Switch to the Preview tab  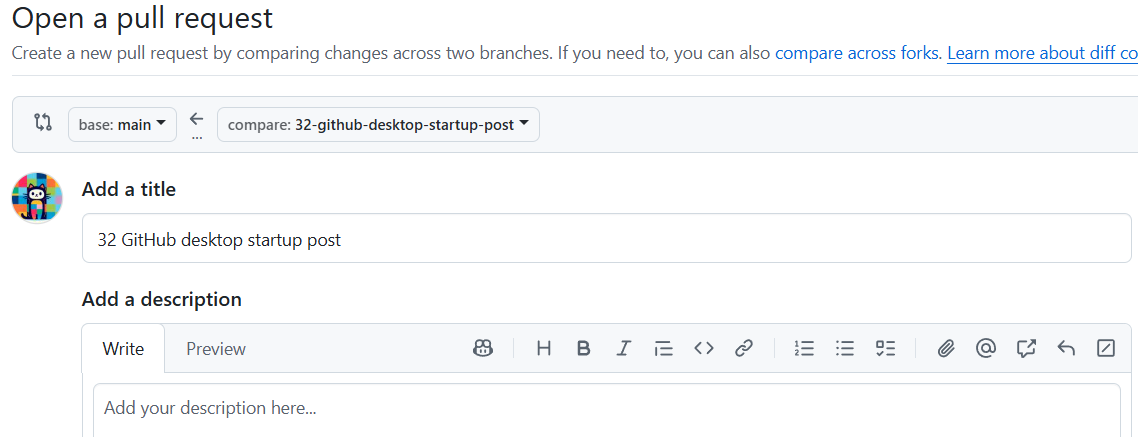(216, 349)
